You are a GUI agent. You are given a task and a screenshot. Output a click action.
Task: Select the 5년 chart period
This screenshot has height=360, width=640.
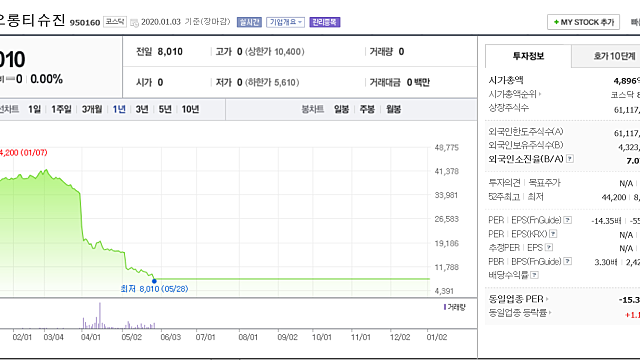(165, 109)
